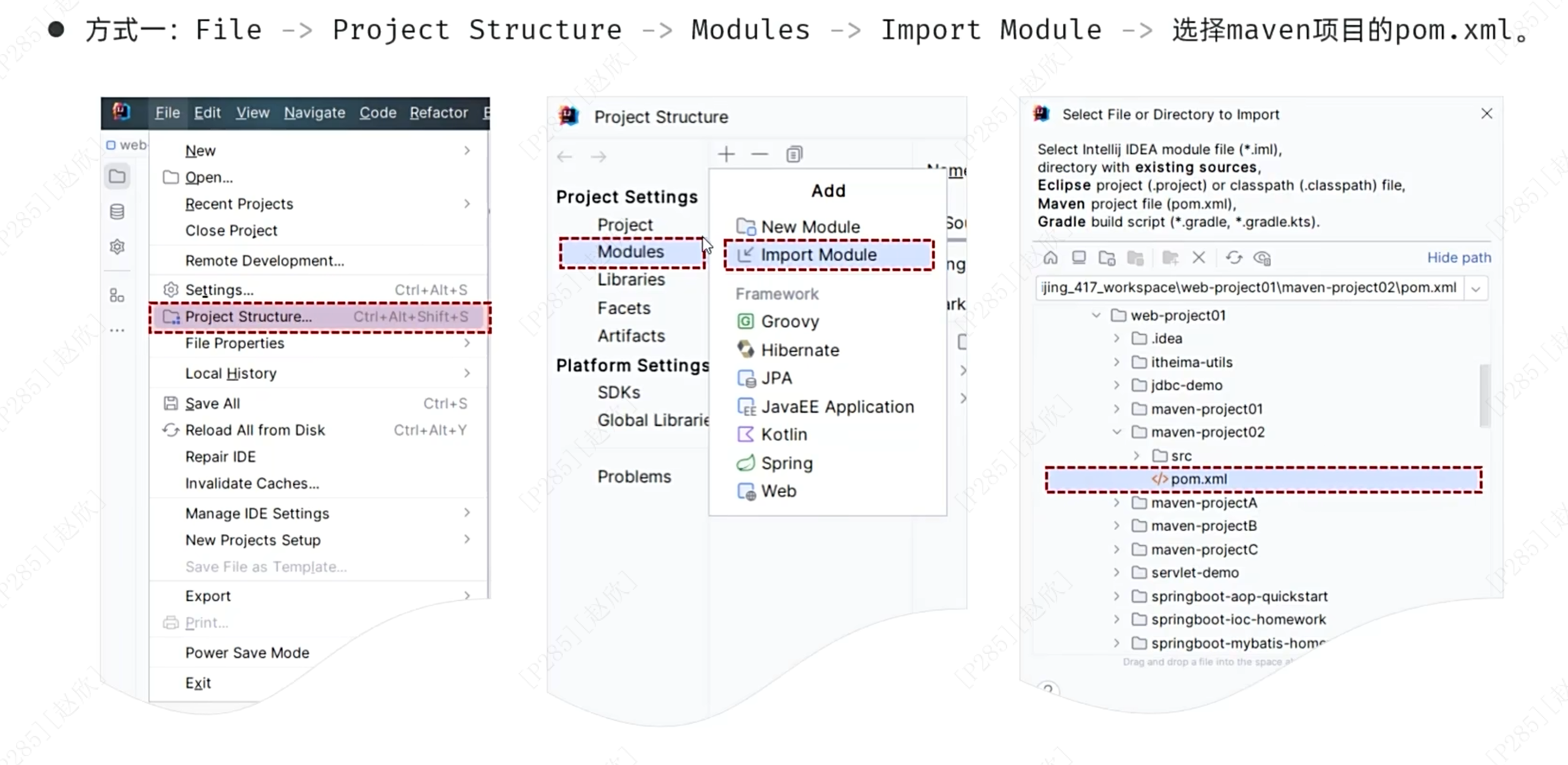Open the Navigate menu in menu bar

[x=314, y=113]
